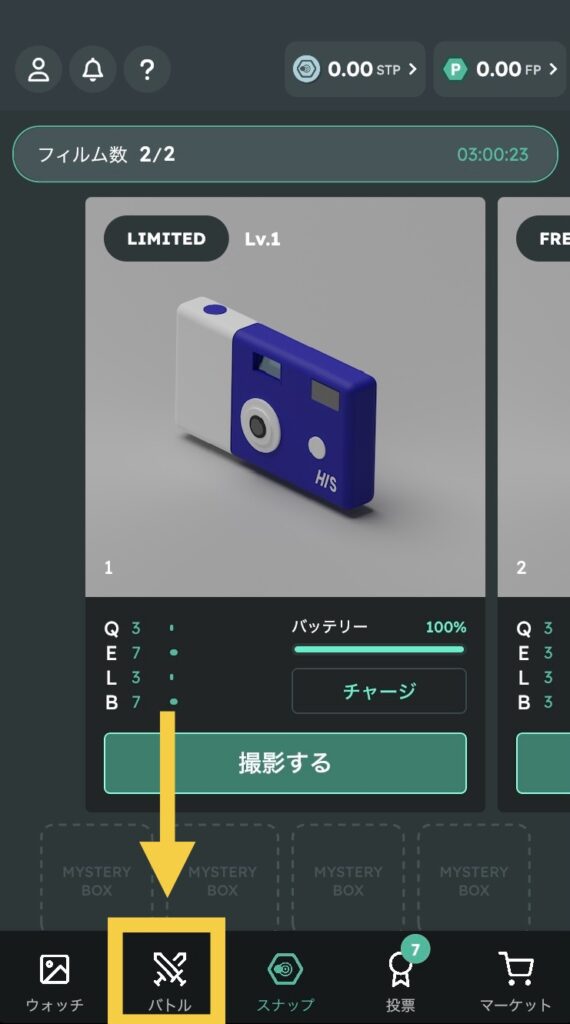Open the help question mark icon
This screenshot has height=1024, width=570.
[147, 69]
